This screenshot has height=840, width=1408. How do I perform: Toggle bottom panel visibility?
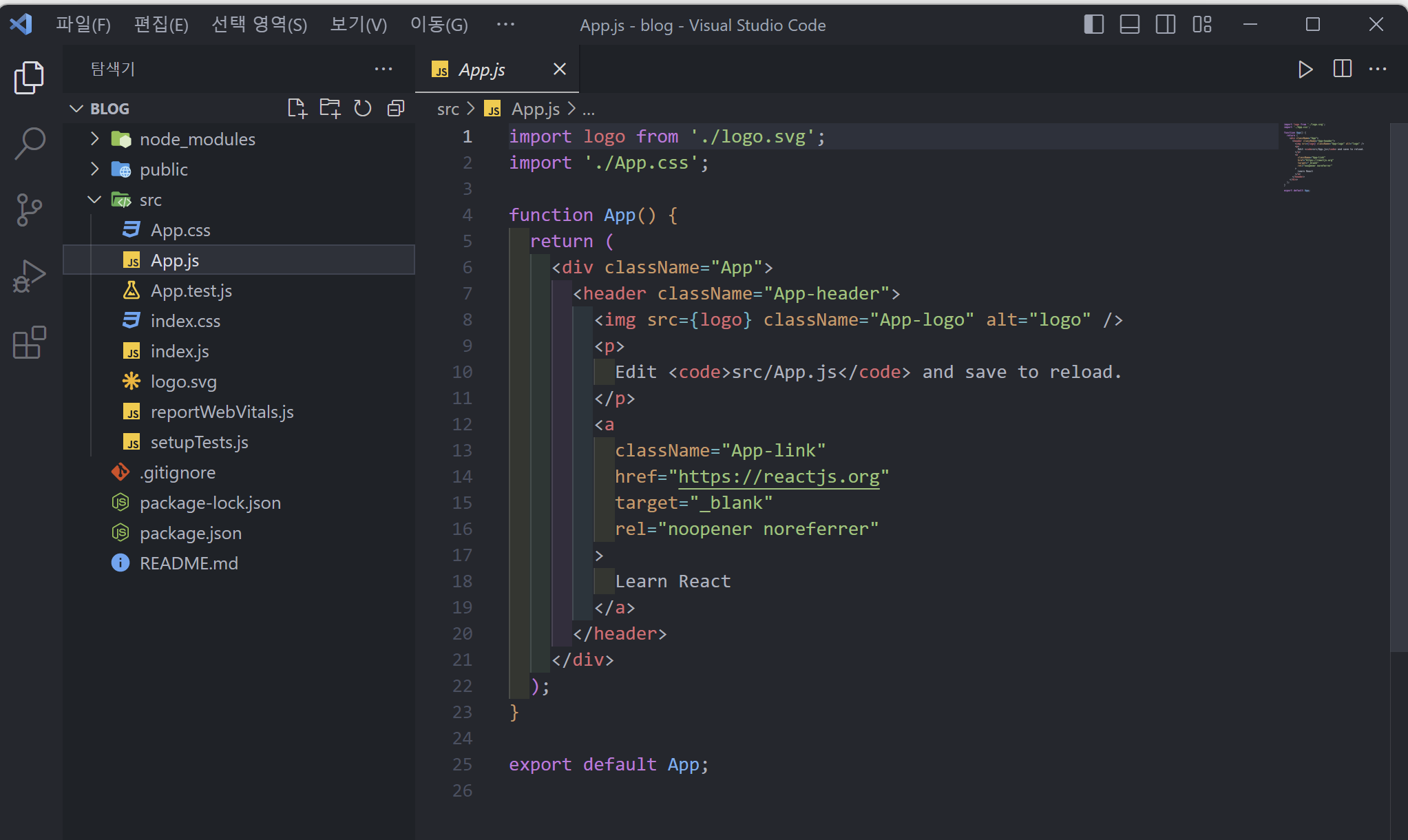tap(1129, 25)
